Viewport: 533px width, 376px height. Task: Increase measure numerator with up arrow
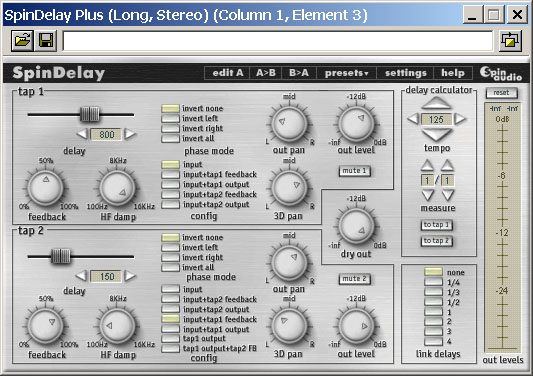click(x=427, y=166)
